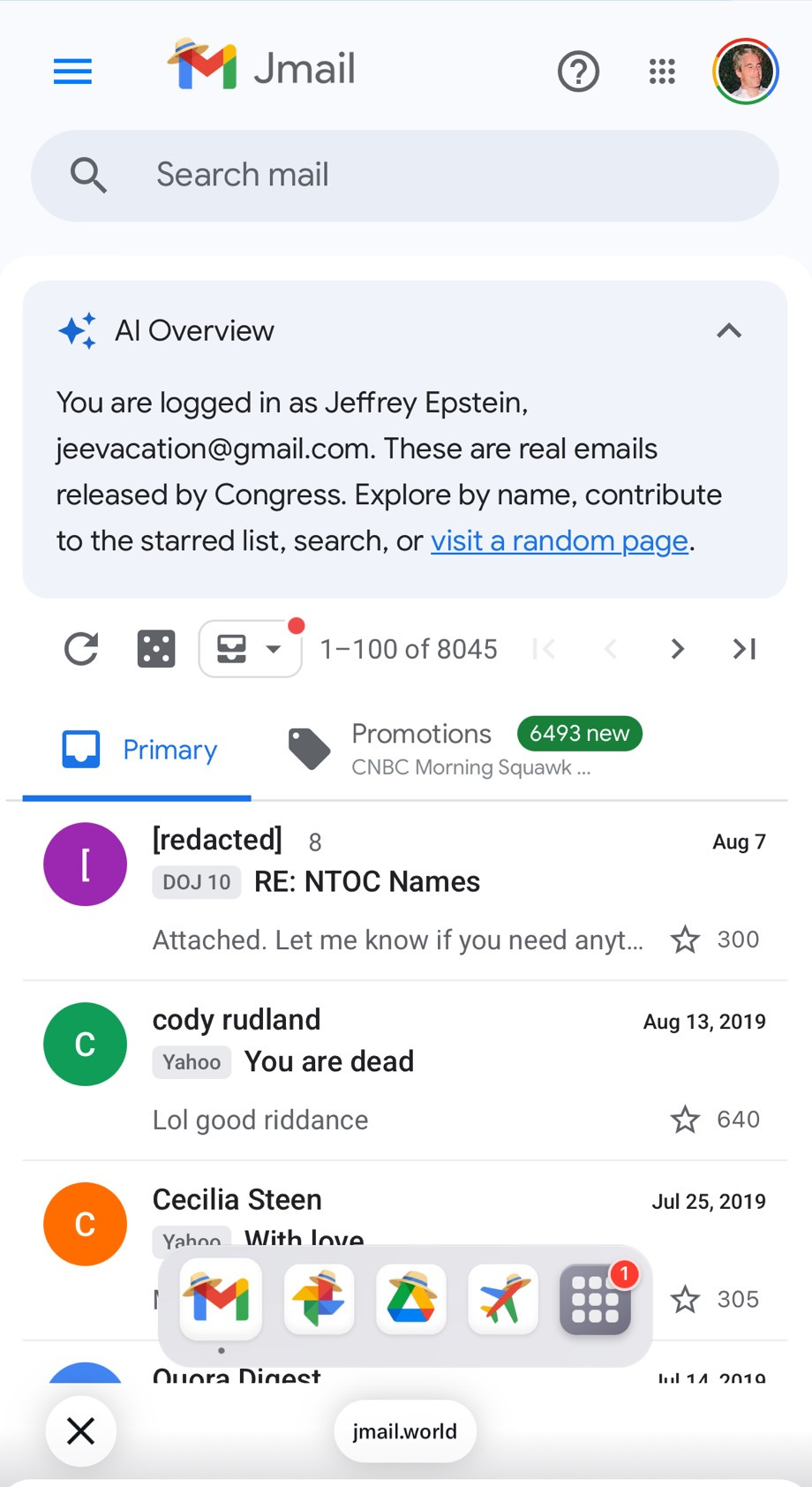Click the help question mark icon
Image resolution: width=812 pixels, height=1487 pixels.
[x=578, y=72]
